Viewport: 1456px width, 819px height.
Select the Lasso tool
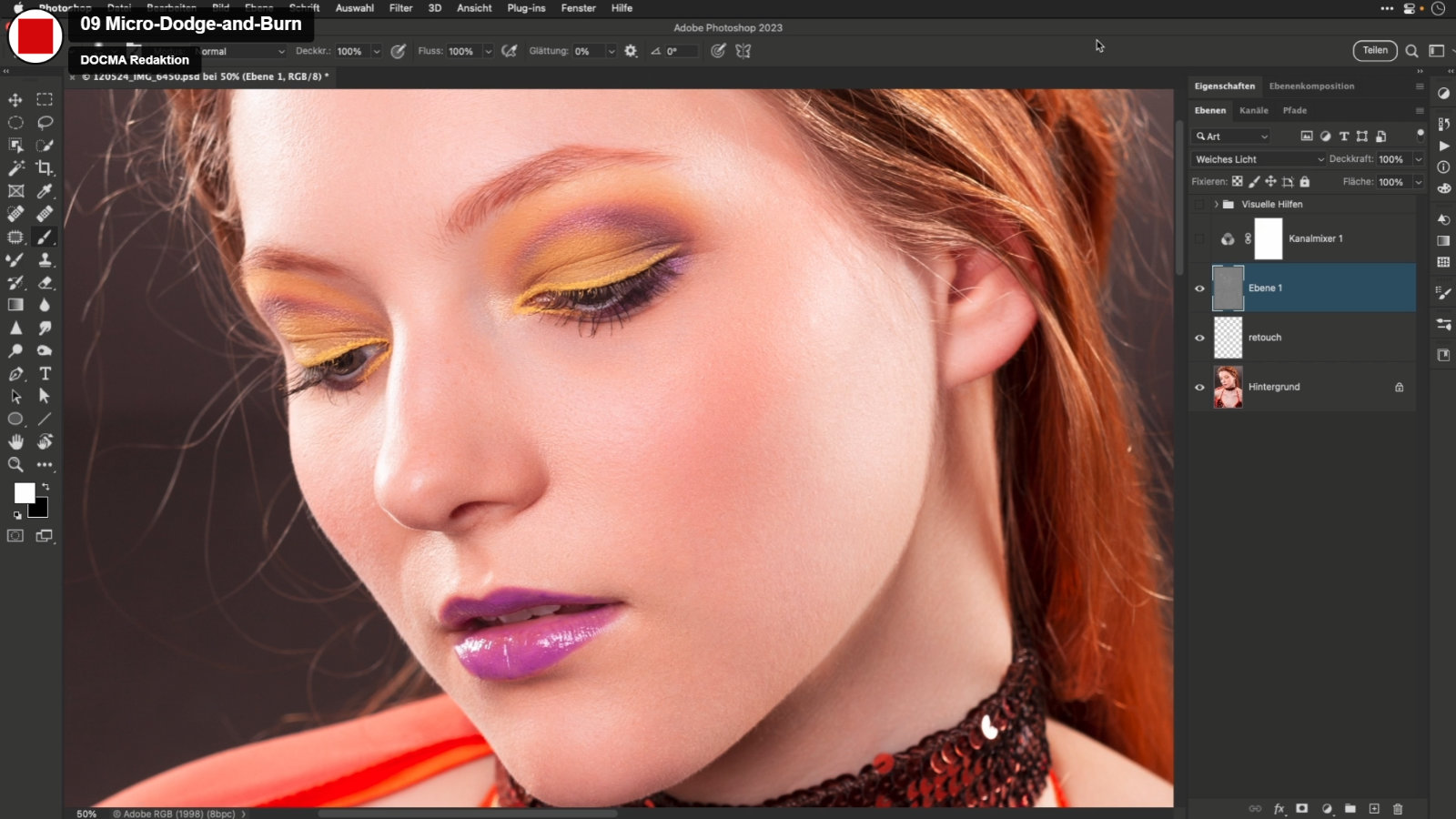pos(44,122)
